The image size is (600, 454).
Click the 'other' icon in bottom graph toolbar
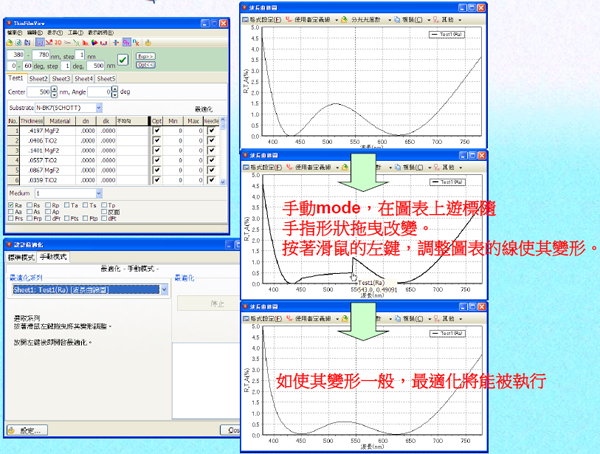(x=437, y=318)
